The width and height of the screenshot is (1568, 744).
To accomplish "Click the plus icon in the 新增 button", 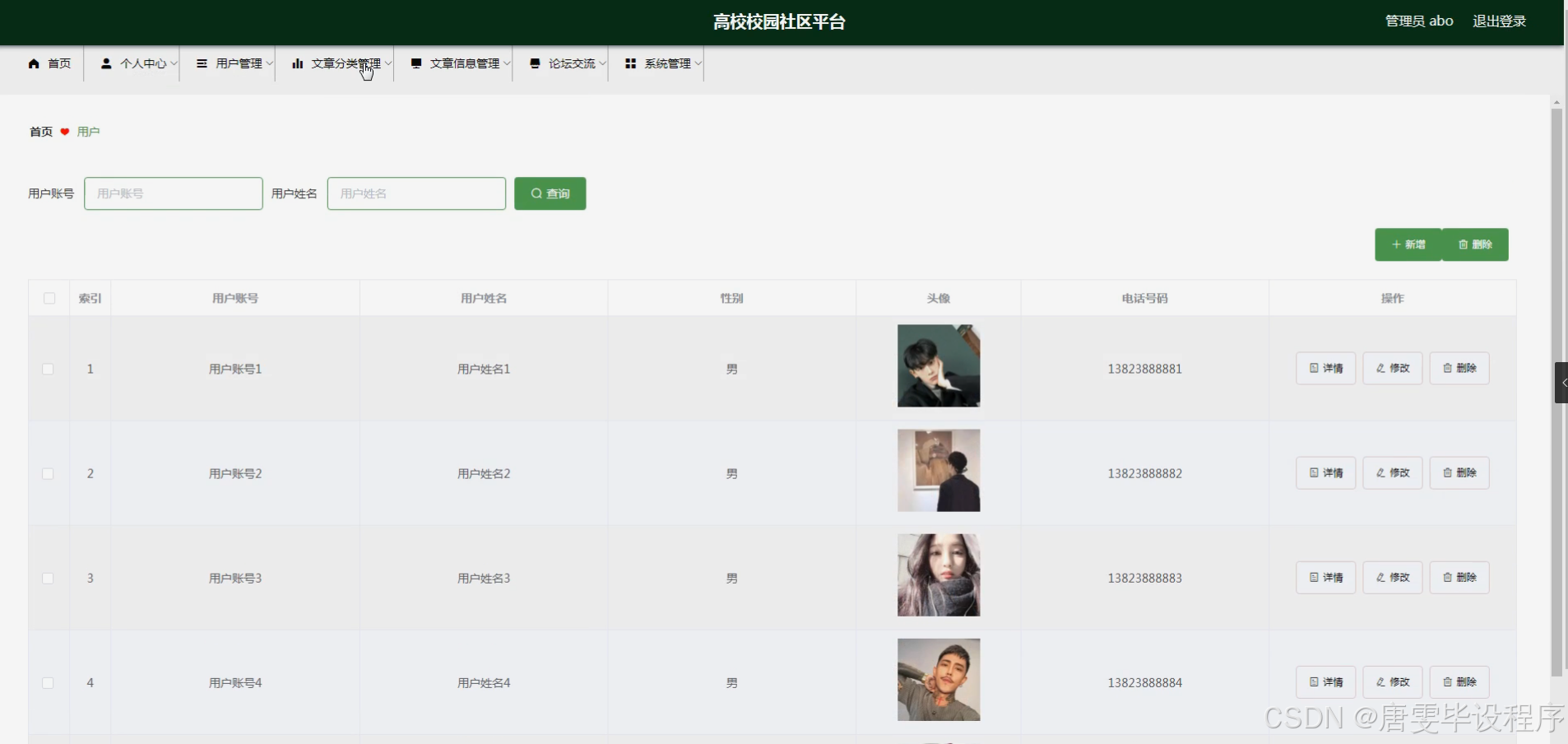I will point(1396,244).
